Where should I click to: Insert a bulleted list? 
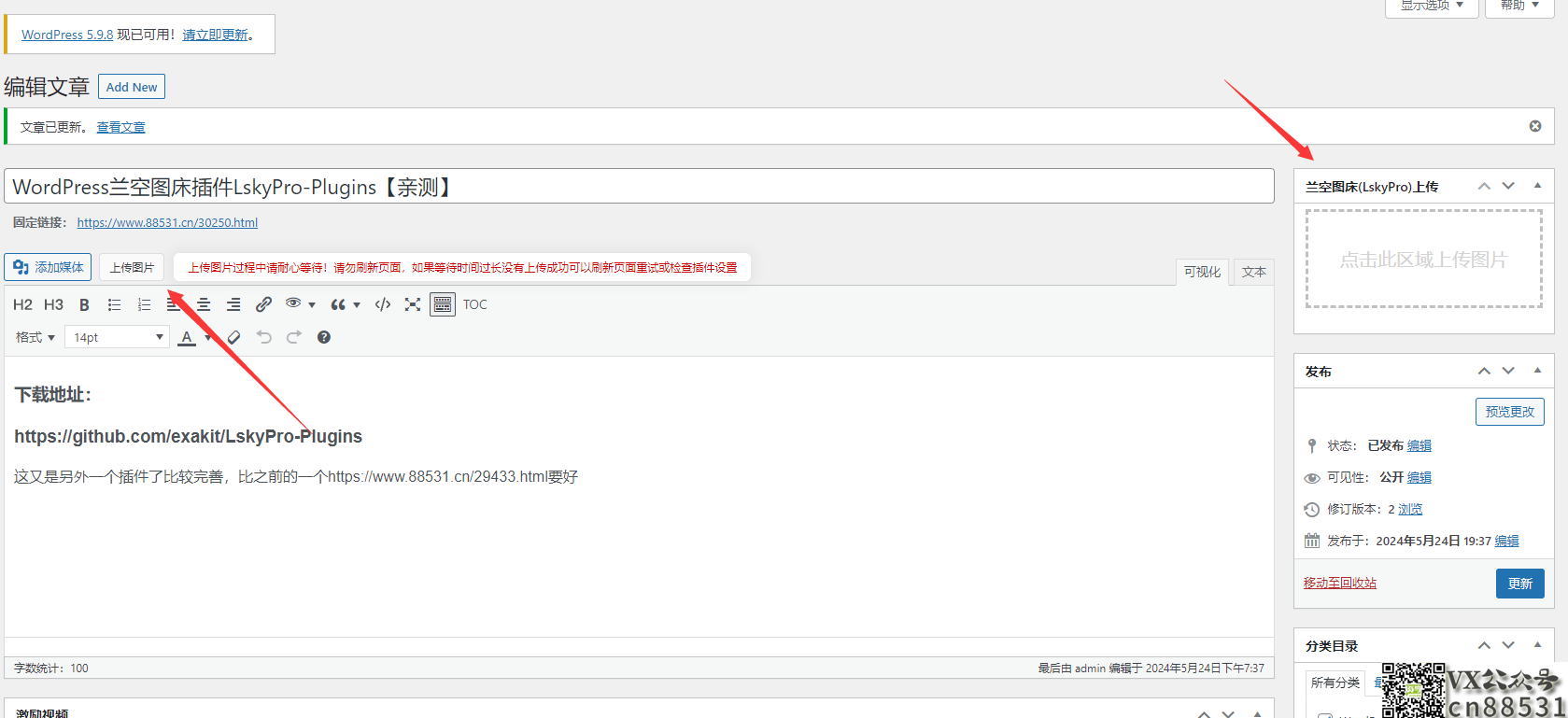point(114,304)
